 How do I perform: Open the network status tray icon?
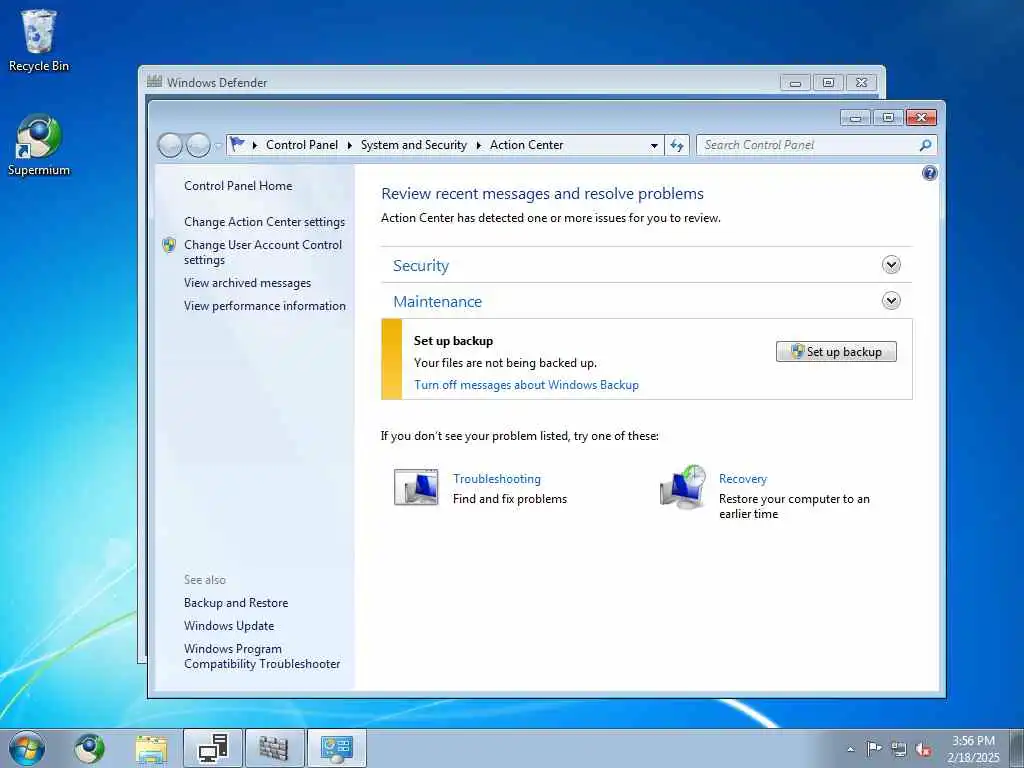click(899, 749)
